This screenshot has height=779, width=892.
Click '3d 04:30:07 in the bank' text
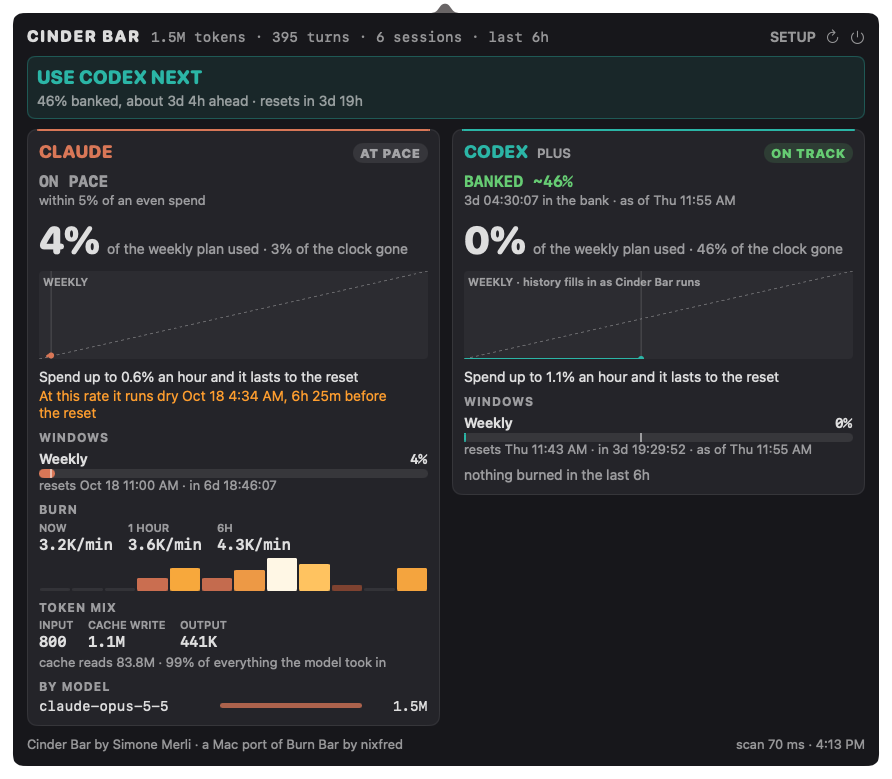(536, 200)
